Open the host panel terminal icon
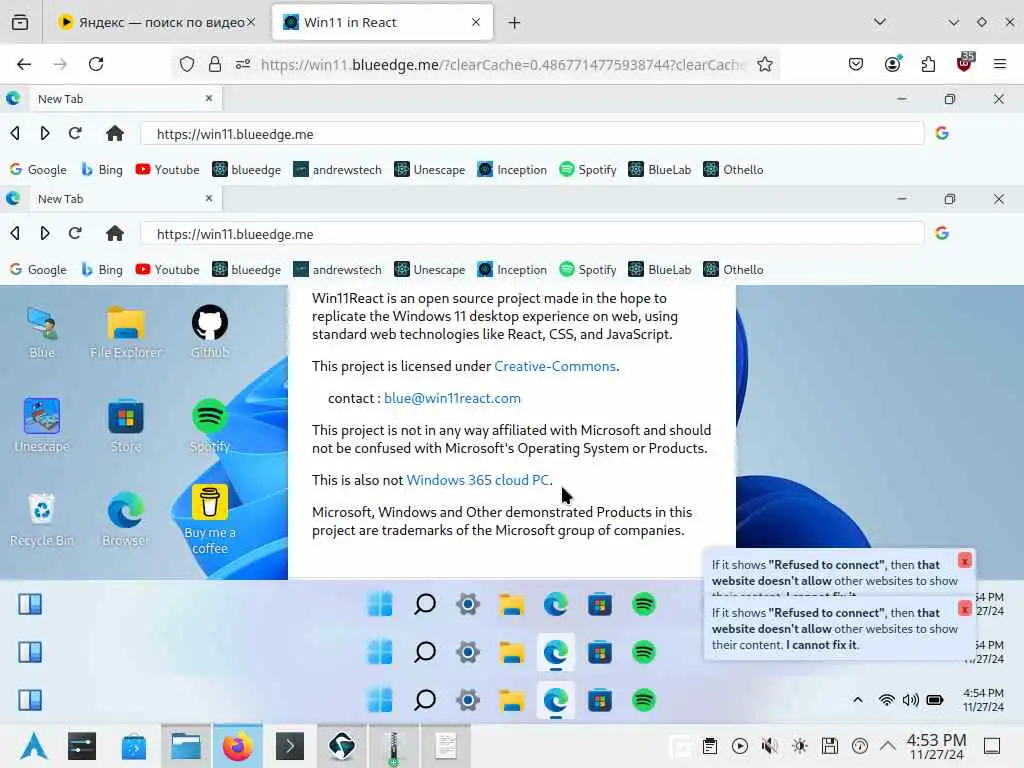This screenshot has height=768, width=1024. coord(290,746)
